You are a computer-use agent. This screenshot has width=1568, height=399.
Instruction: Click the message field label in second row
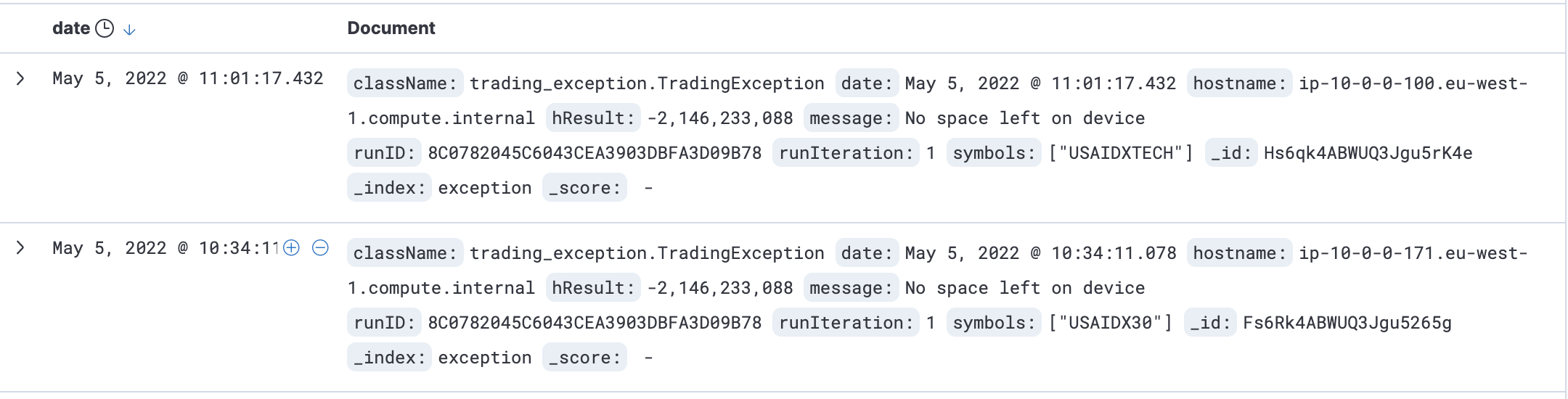851,288
